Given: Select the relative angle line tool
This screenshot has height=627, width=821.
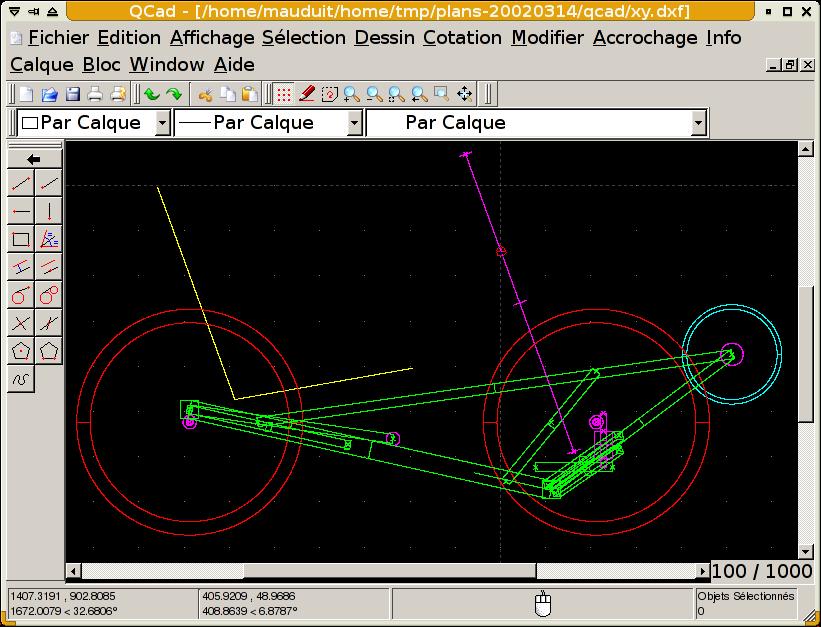Looking at the screenshot, I should tap(49, 323).
